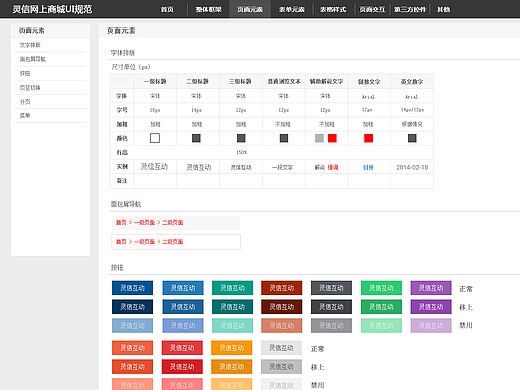Click the green 灵信互动 button, top 正常 row
The height and width of the screenshot is (390, 520).
[381, 288]
